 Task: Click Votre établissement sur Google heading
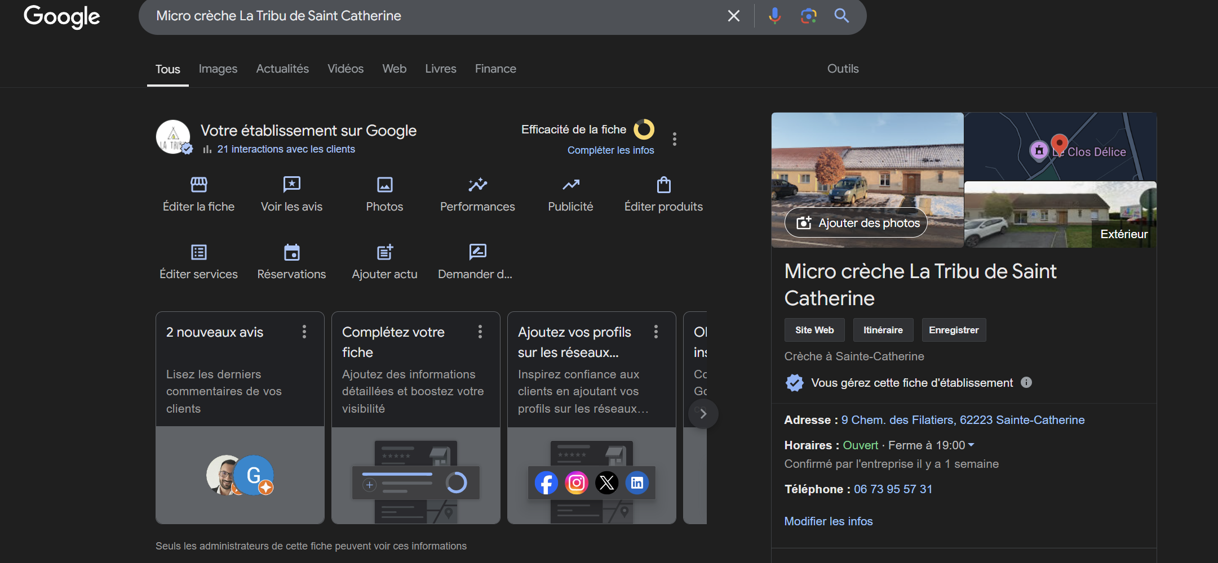point(308,130)
